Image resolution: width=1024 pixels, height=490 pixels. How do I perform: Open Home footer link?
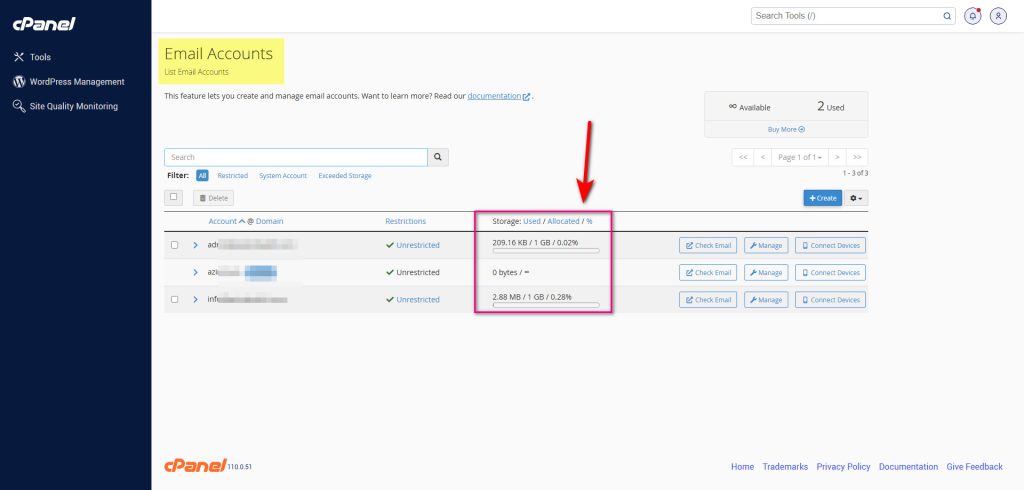pyautogui.click(x=743, y=466)
